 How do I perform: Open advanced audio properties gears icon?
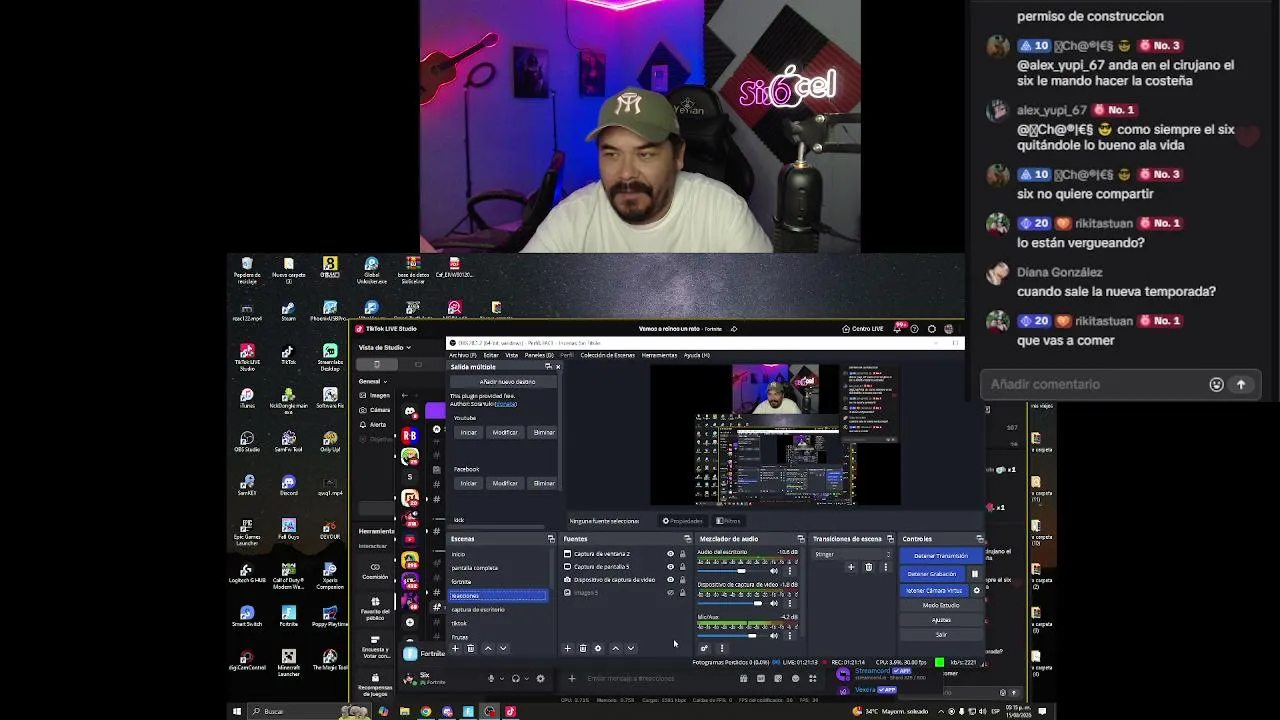pyautogui.click(x=704, y=648)
